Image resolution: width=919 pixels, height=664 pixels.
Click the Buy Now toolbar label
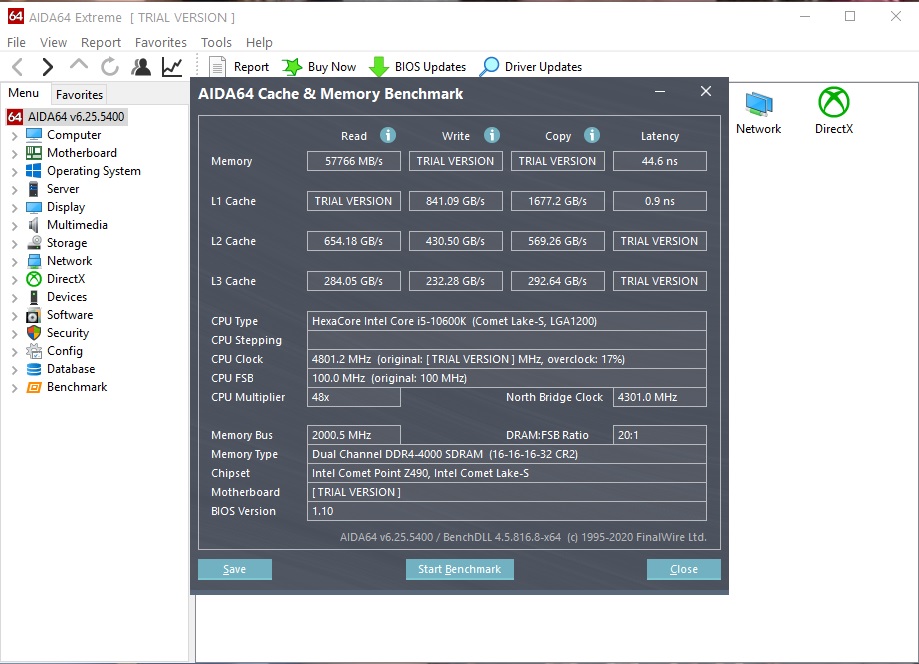tap(332, 67)
